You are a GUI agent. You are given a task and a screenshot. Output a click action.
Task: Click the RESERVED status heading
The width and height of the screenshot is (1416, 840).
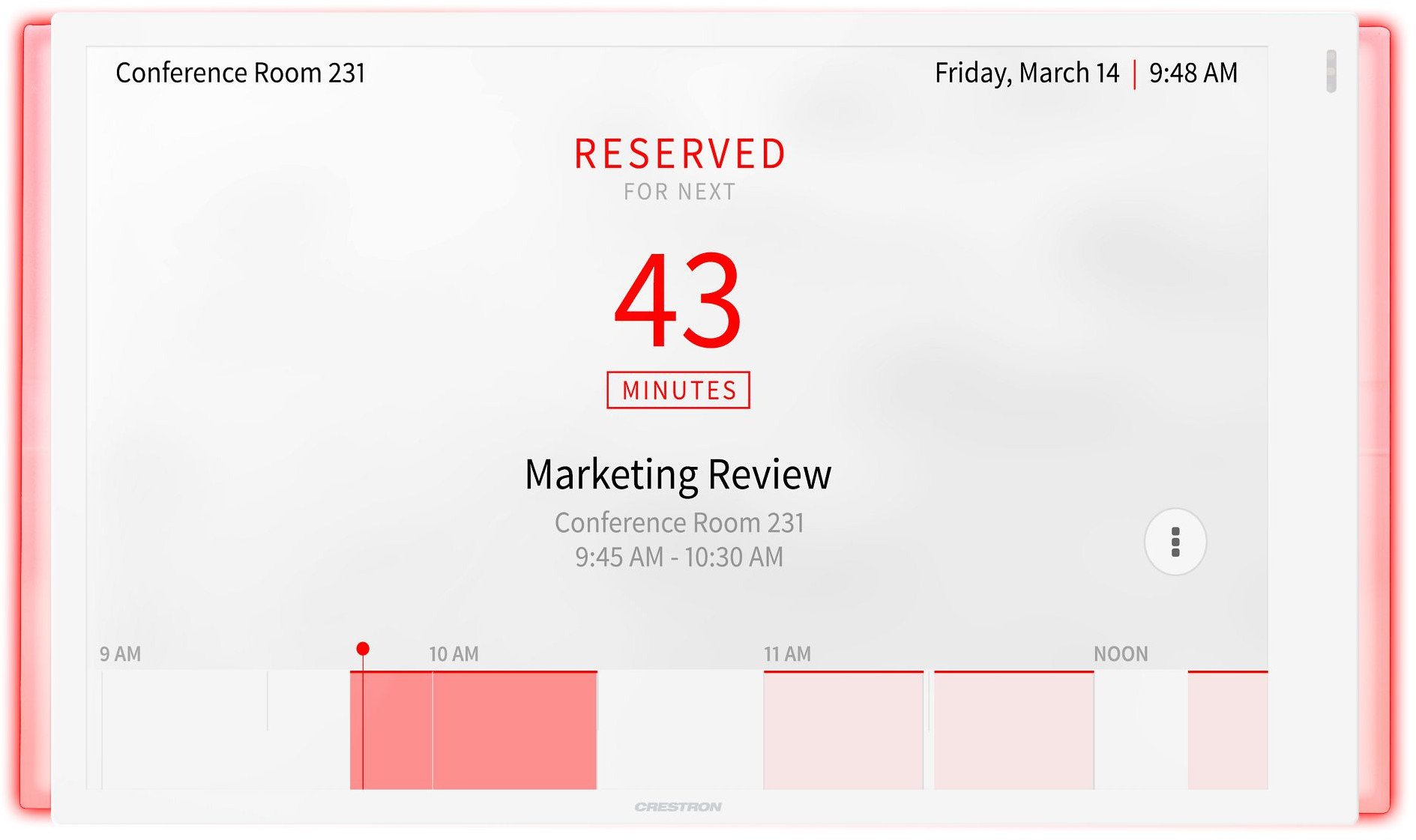click(x=680, y=154)
